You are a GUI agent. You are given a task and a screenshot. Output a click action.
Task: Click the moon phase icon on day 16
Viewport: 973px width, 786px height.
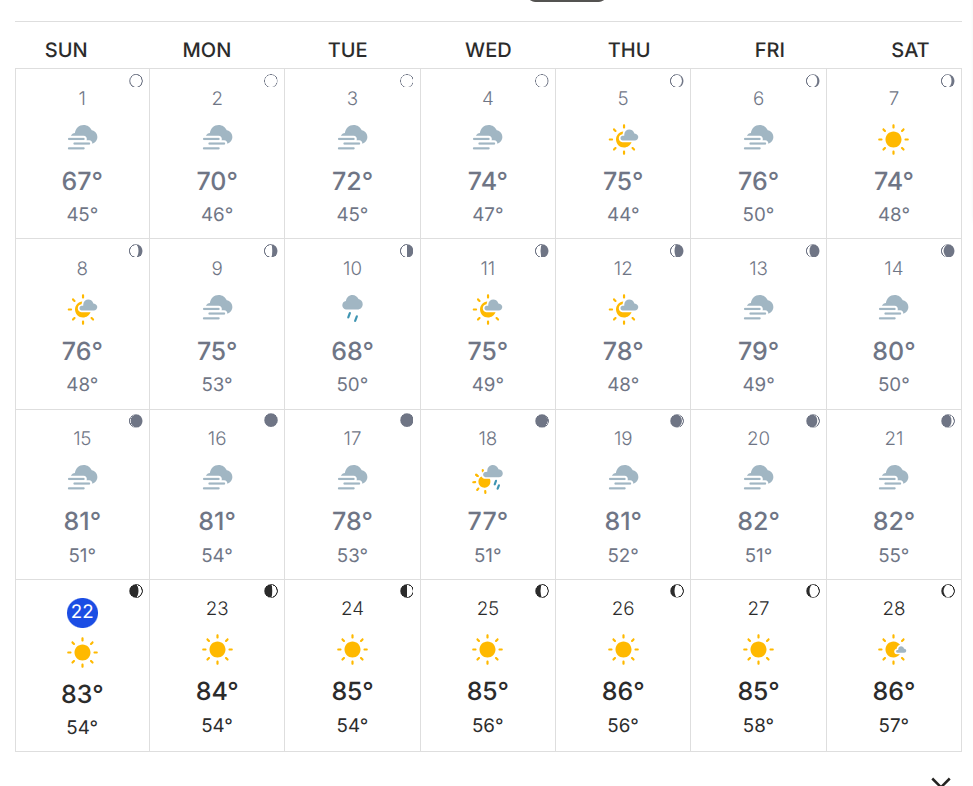point(271,421)
